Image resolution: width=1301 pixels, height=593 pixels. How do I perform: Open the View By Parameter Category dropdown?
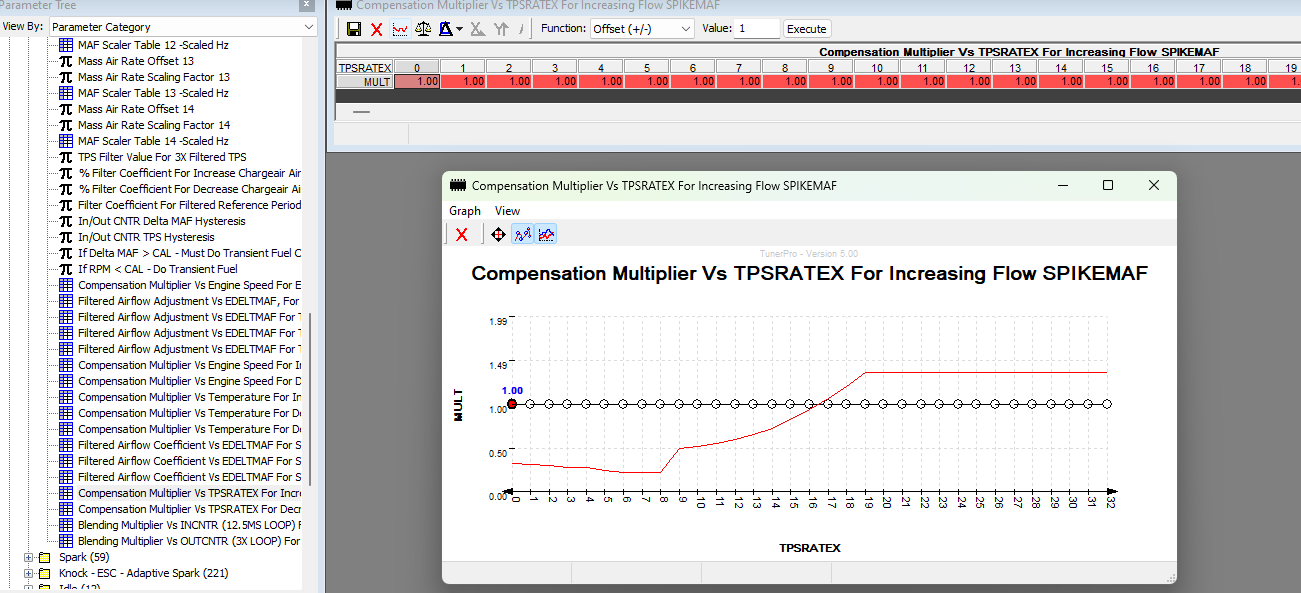tap(183, 27)
